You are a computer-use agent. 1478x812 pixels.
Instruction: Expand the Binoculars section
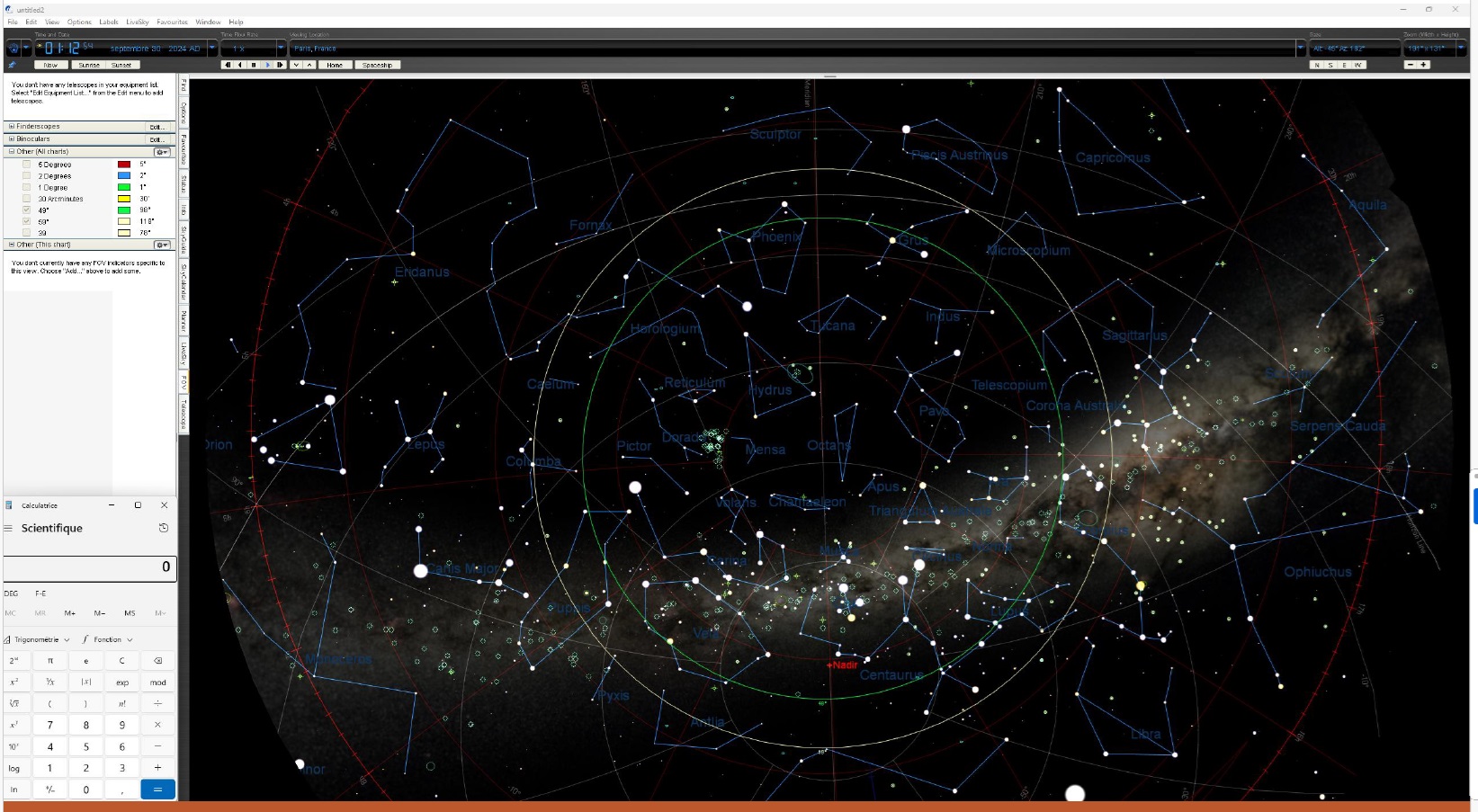[x=12, y=139]
